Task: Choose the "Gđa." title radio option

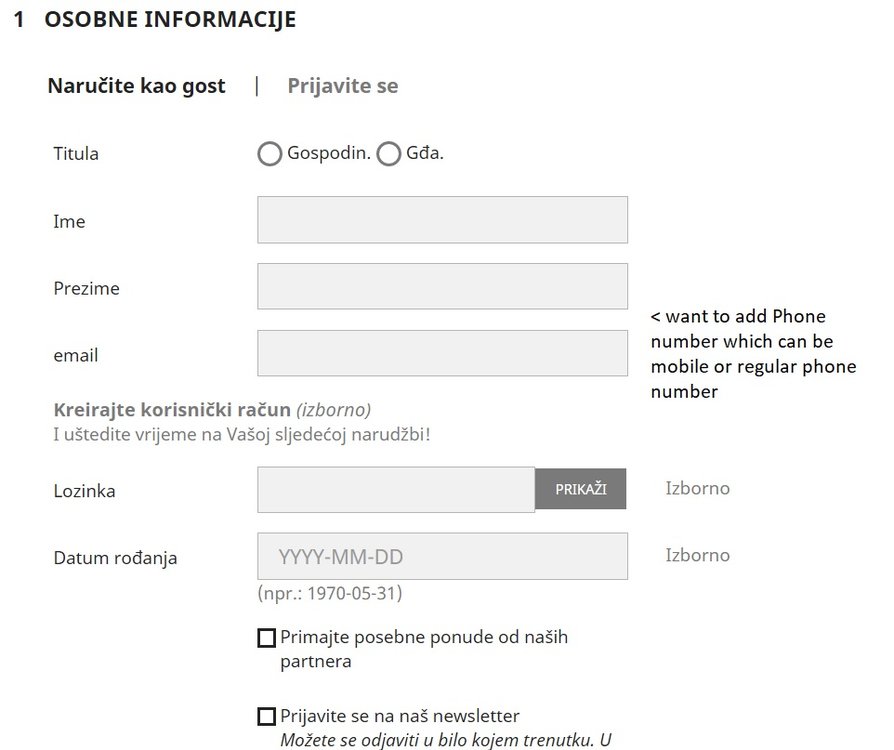Action: click(x=388, y=154)
